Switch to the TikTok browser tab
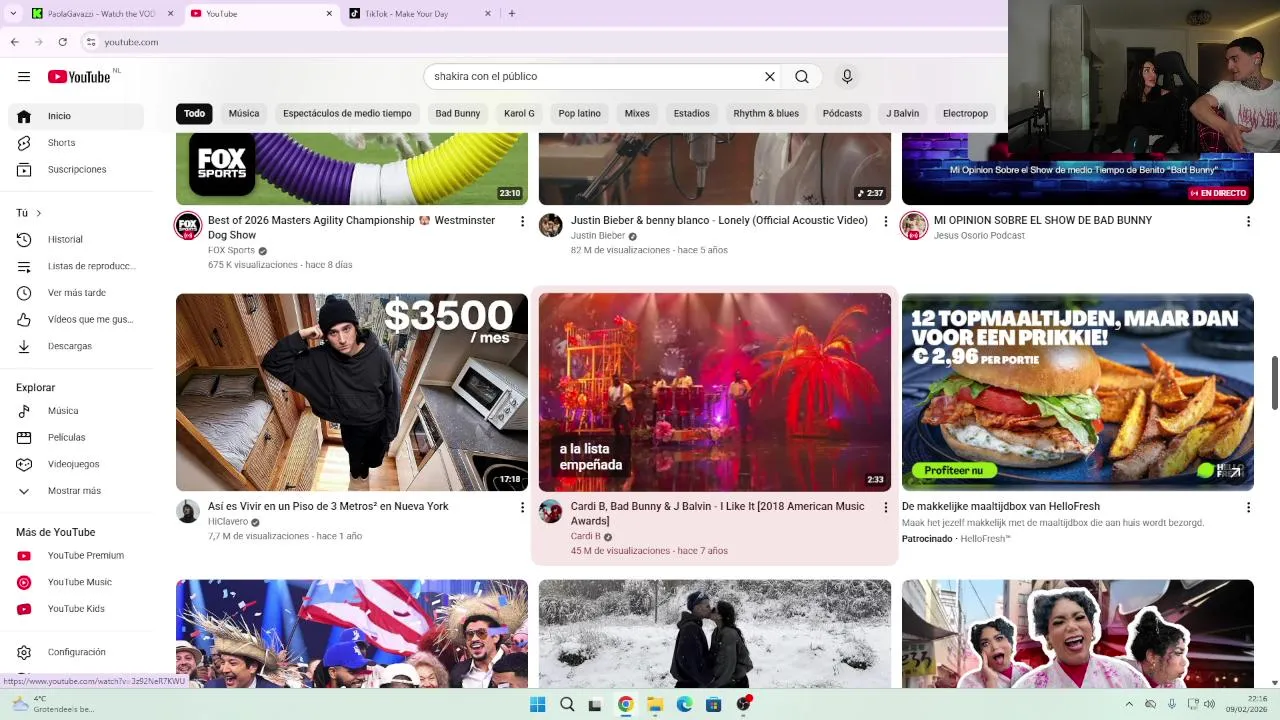Viewport: 1280px width, 720px height. (419, 14)
